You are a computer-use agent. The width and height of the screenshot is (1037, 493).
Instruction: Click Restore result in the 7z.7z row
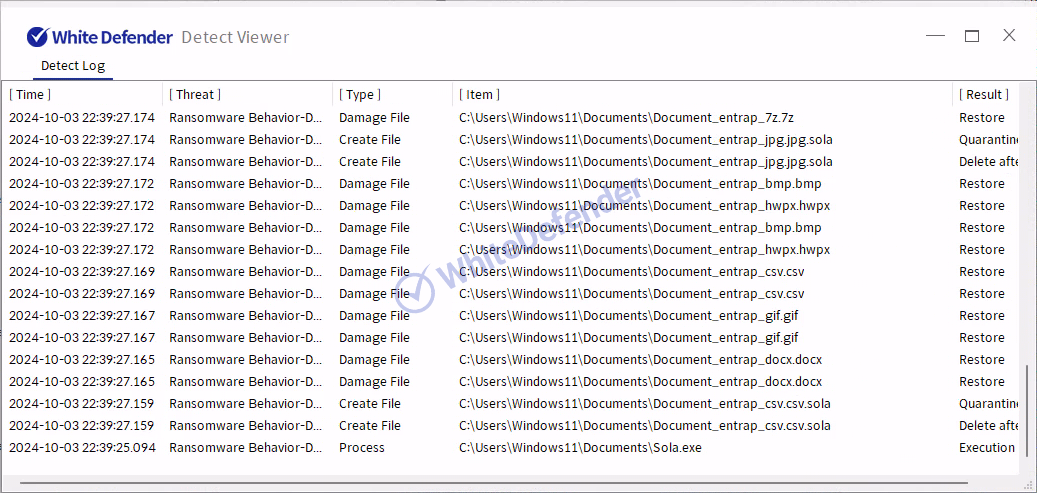pyautogui.click(x=981, y=118)
